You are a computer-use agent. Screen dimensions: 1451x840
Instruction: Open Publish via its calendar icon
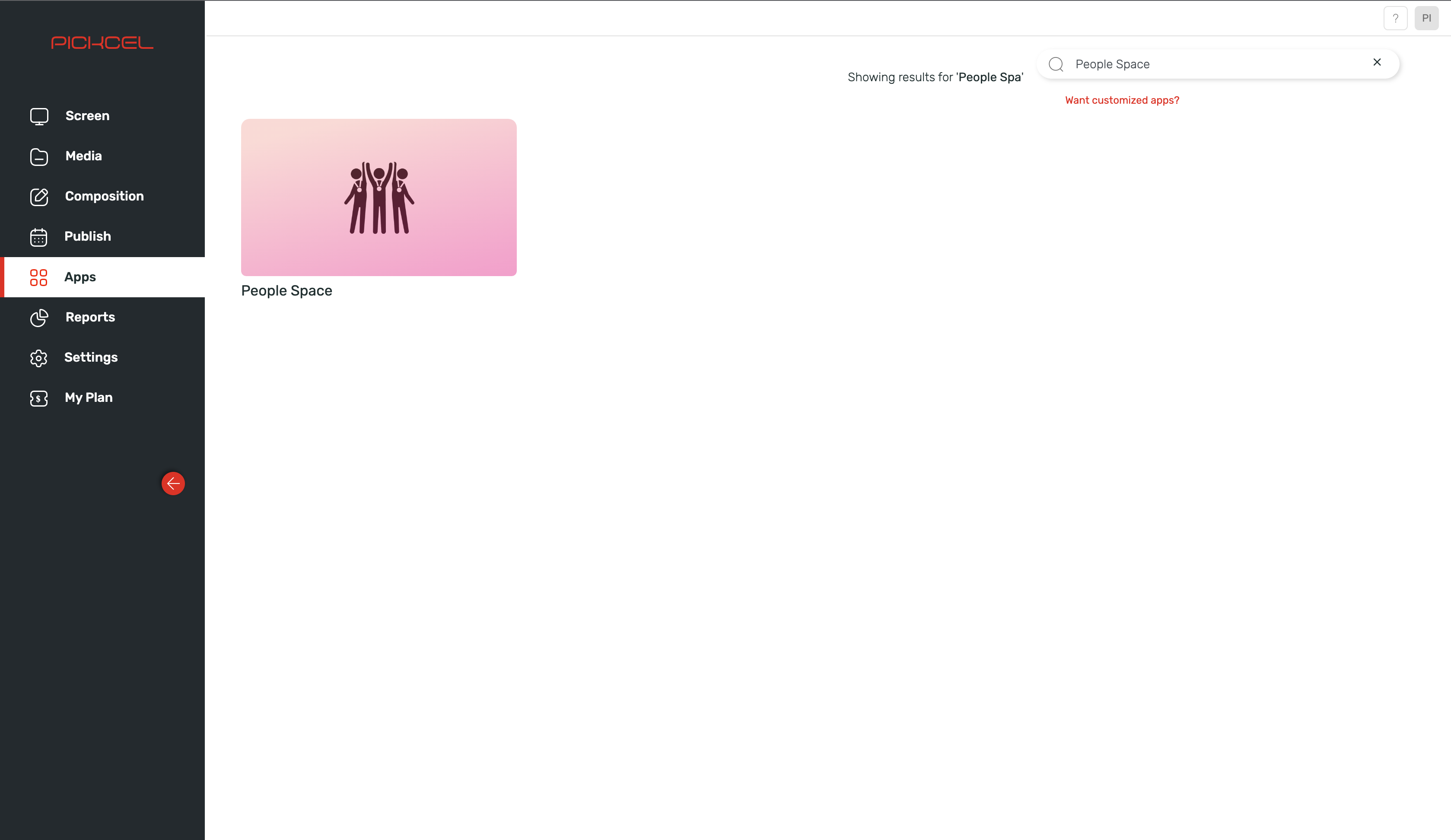coord(38,237)
